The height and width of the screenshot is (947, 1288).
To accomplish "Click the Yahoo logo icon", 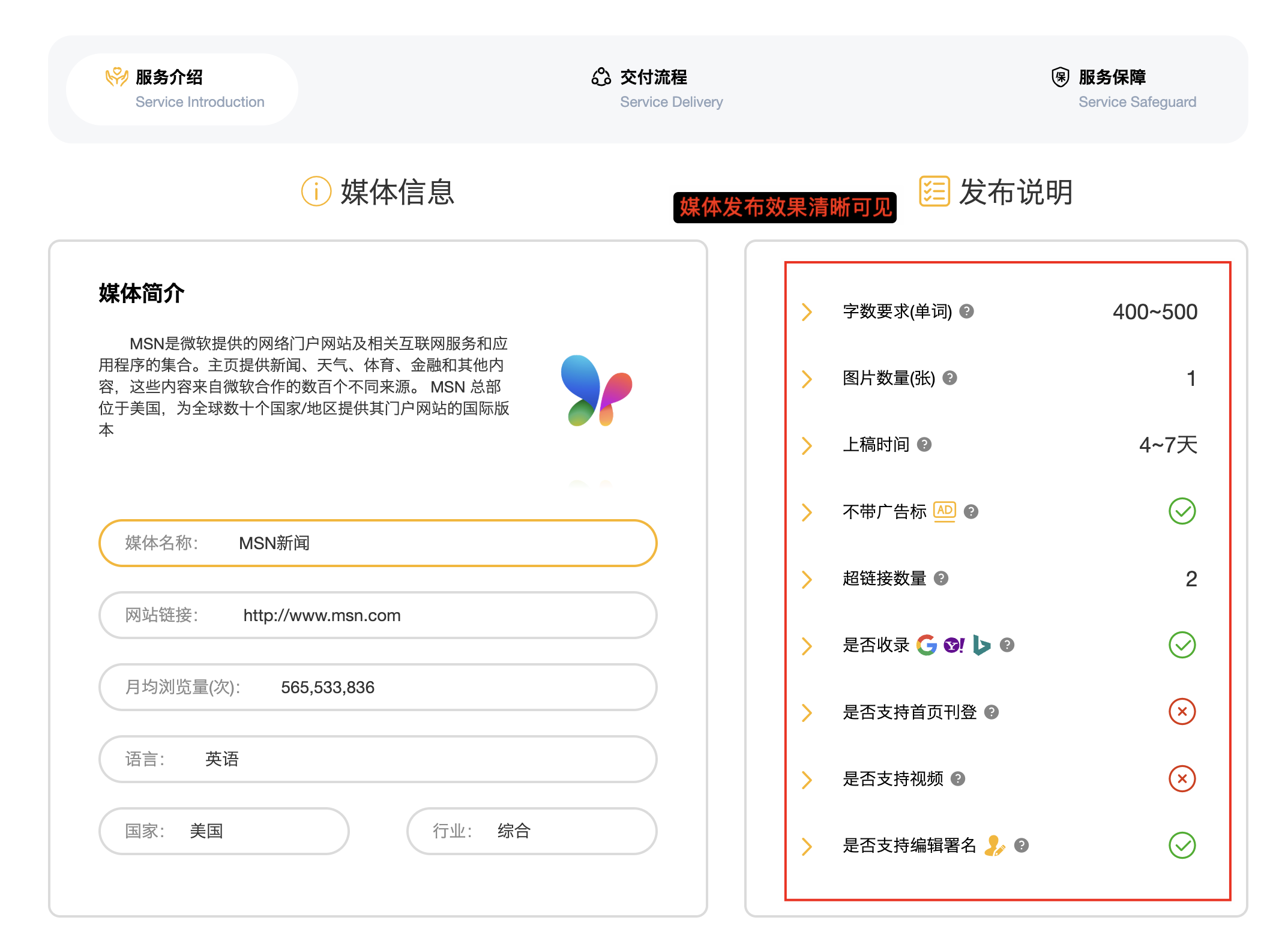I will point(954,645).
